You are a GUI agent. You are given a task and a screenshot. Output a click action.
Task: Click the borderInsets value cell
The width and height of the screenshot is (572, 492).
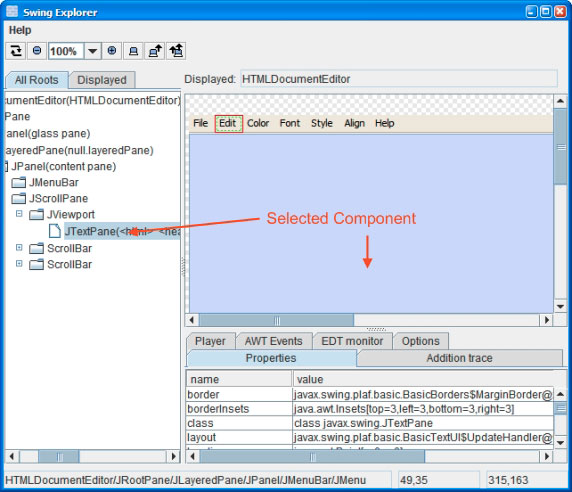coord(423,409)
